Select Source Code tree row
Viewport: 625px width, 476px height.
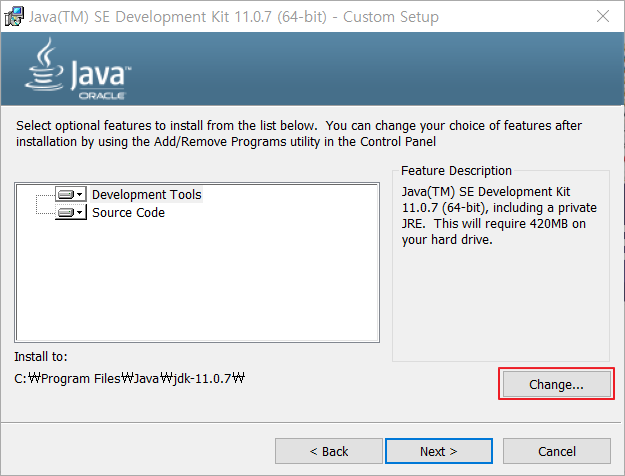[x=128, y=212]
